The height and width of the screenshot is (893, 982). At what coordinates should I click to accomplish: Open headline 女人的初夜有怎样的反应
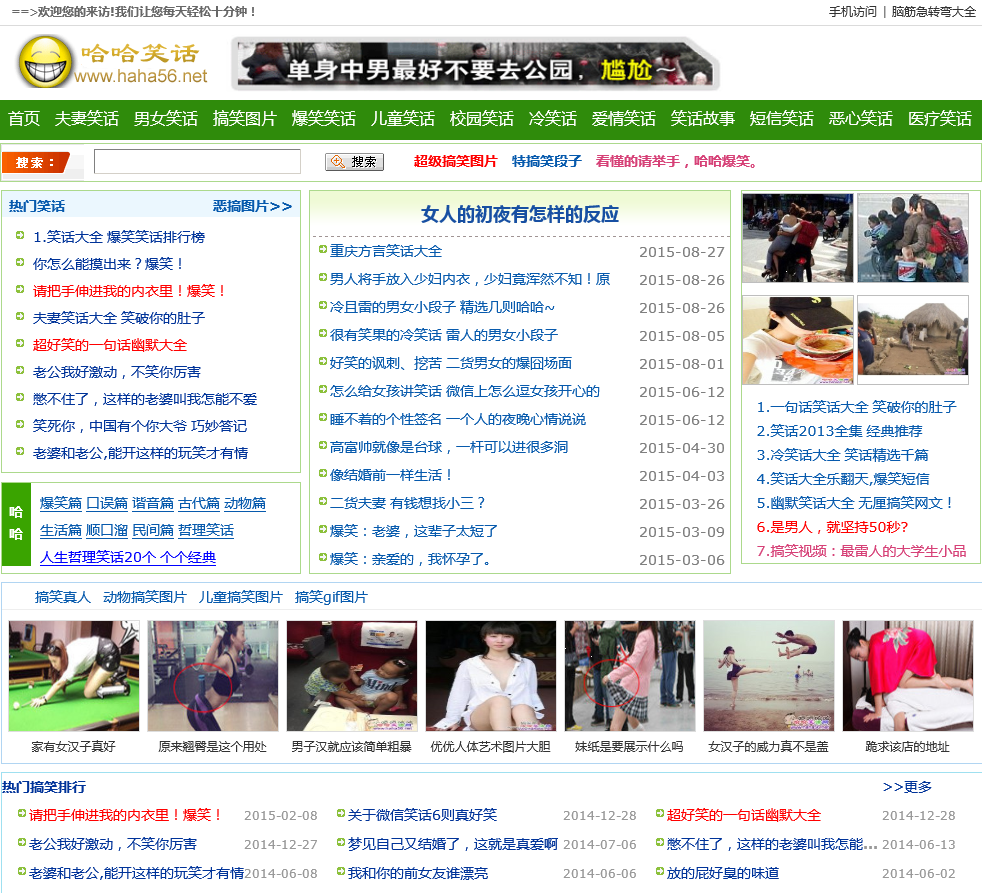(x=520, y=215)
